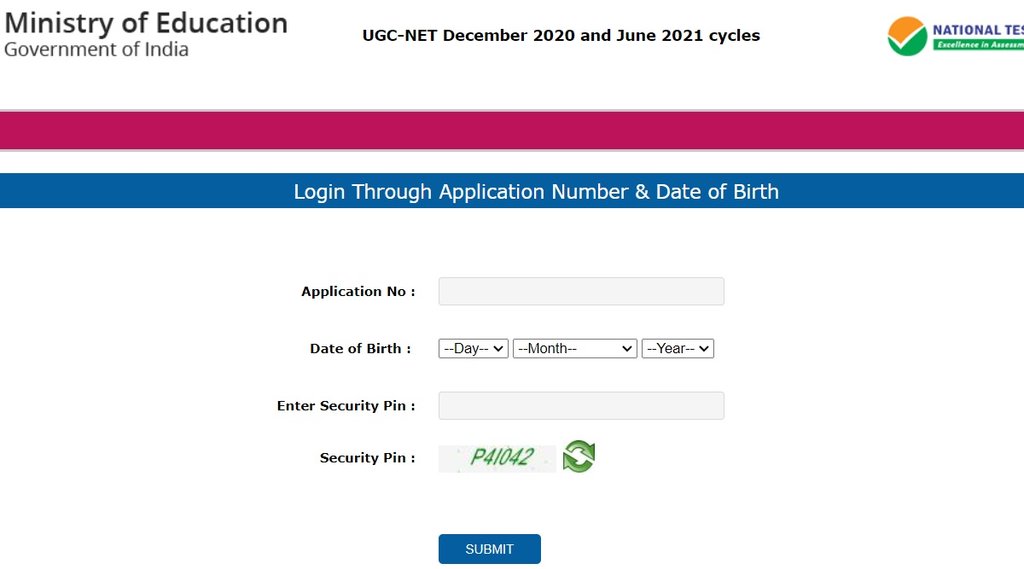Viewport: 1024px width, 569px height.
Task: Focus the Application No input field
Action: (581, 291)
